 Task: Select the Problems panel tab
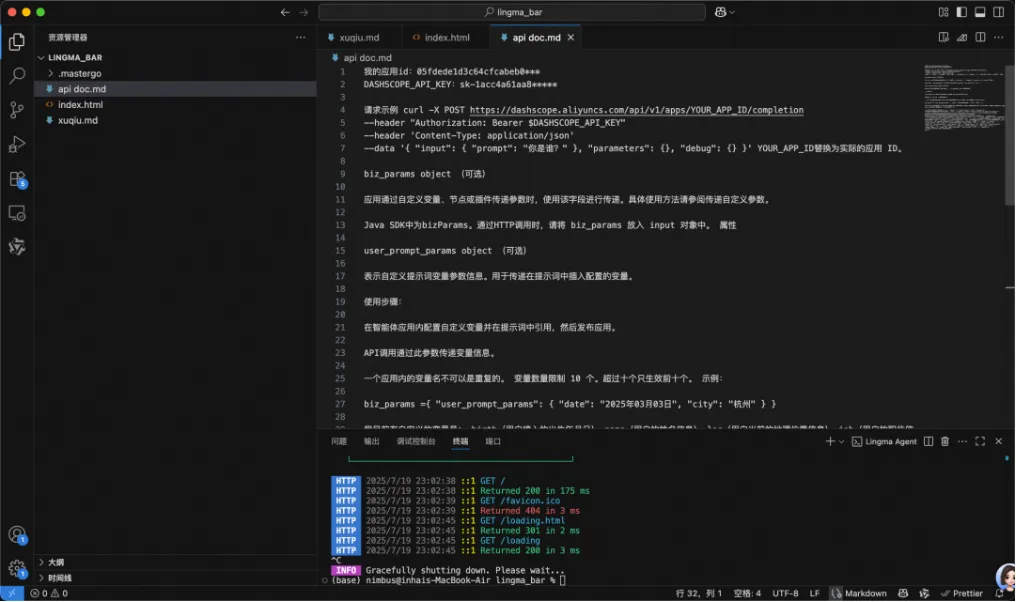point(339,441)
